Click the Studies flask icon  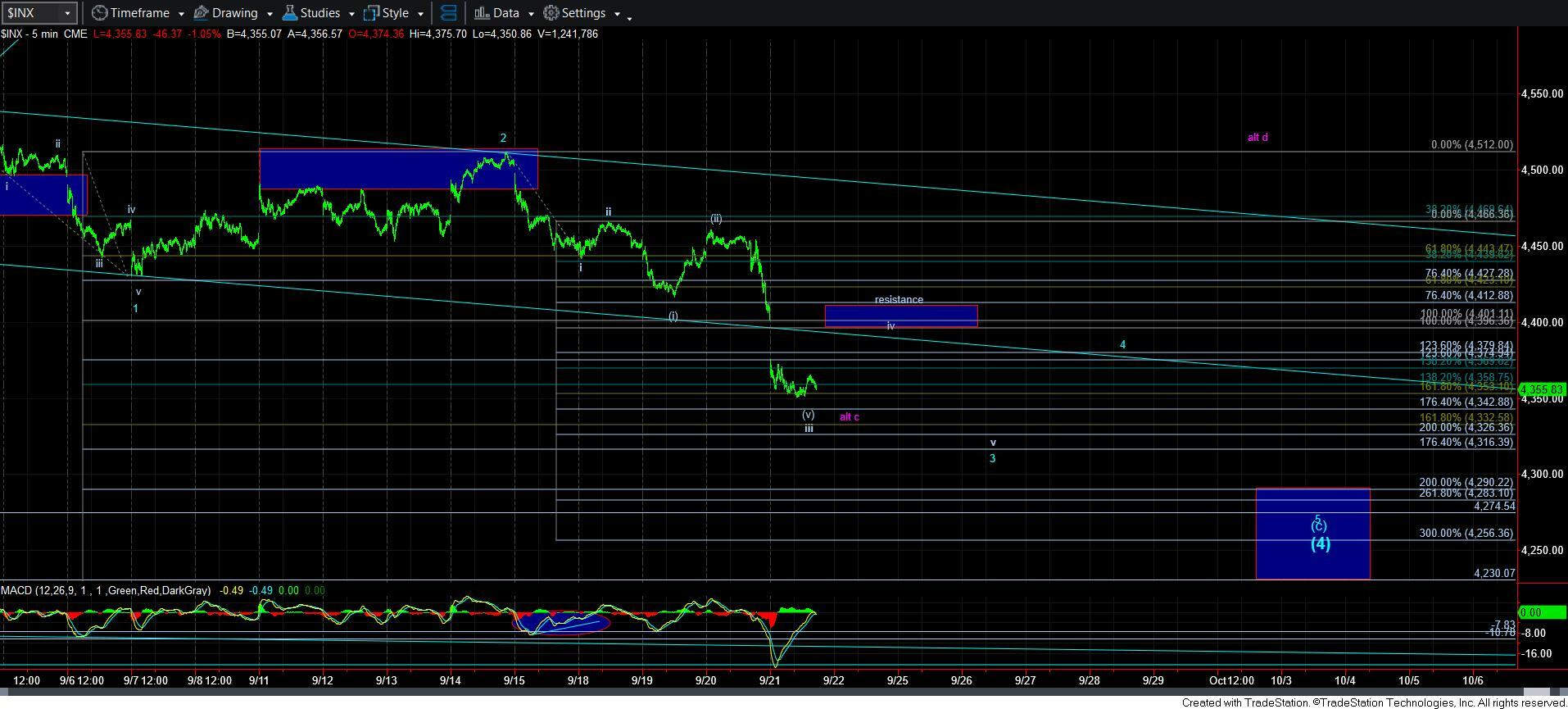289,13
